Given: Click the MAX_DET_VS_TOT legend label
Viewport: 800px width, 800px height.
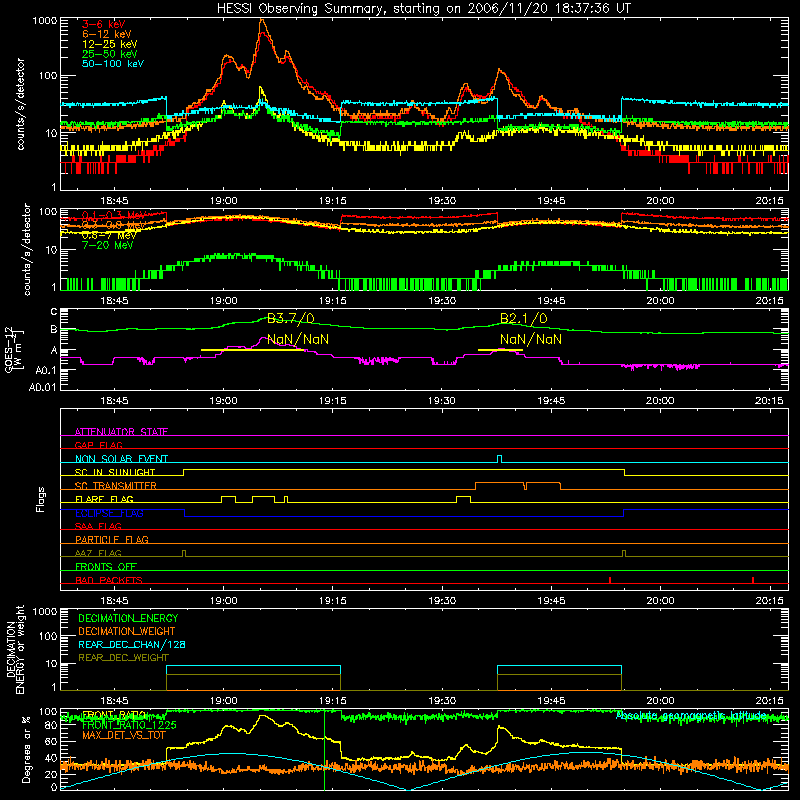Looking at the screenshot, I should 123,735.
